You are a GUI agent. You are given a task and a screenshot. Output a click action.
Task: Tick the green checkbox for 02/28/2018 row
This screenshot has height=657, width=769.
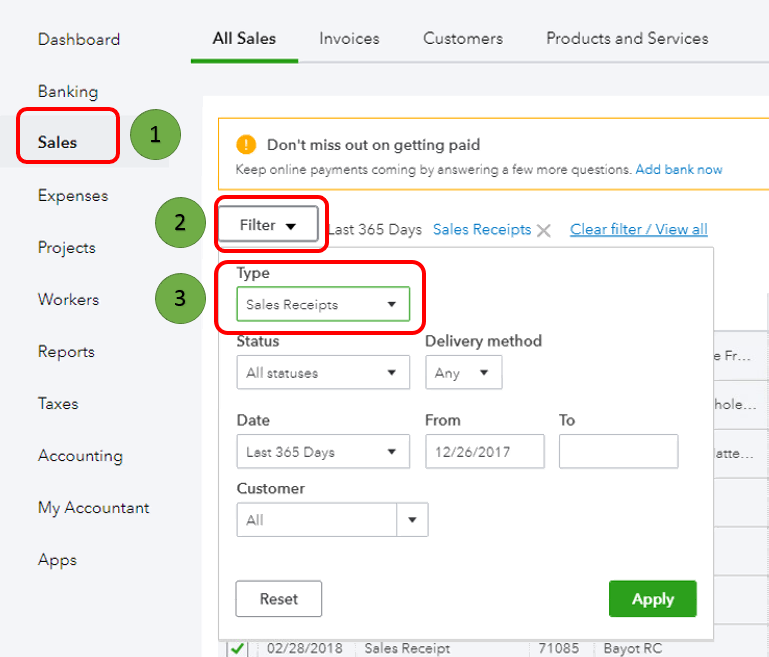coord(237,649)
